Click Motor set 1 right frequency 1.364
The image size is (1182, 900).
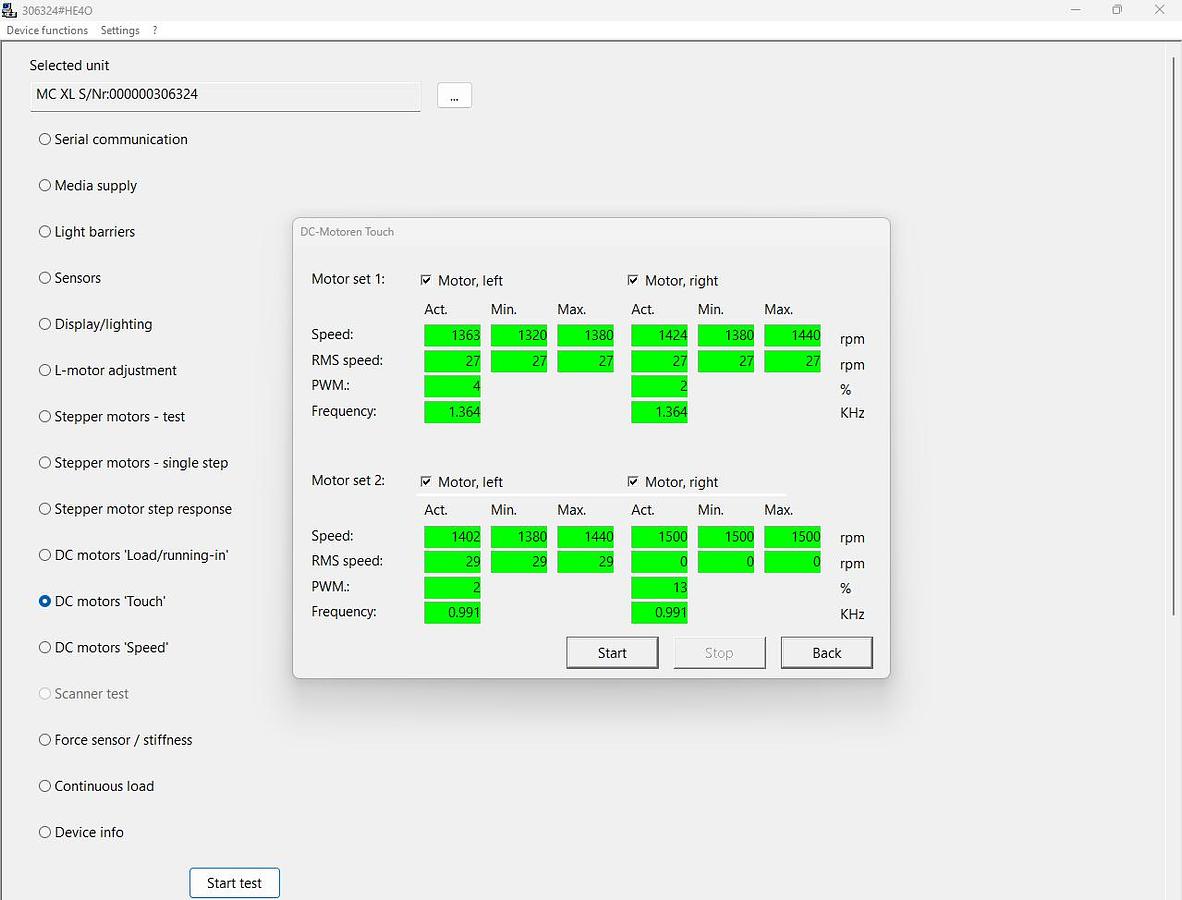(659, 412)
